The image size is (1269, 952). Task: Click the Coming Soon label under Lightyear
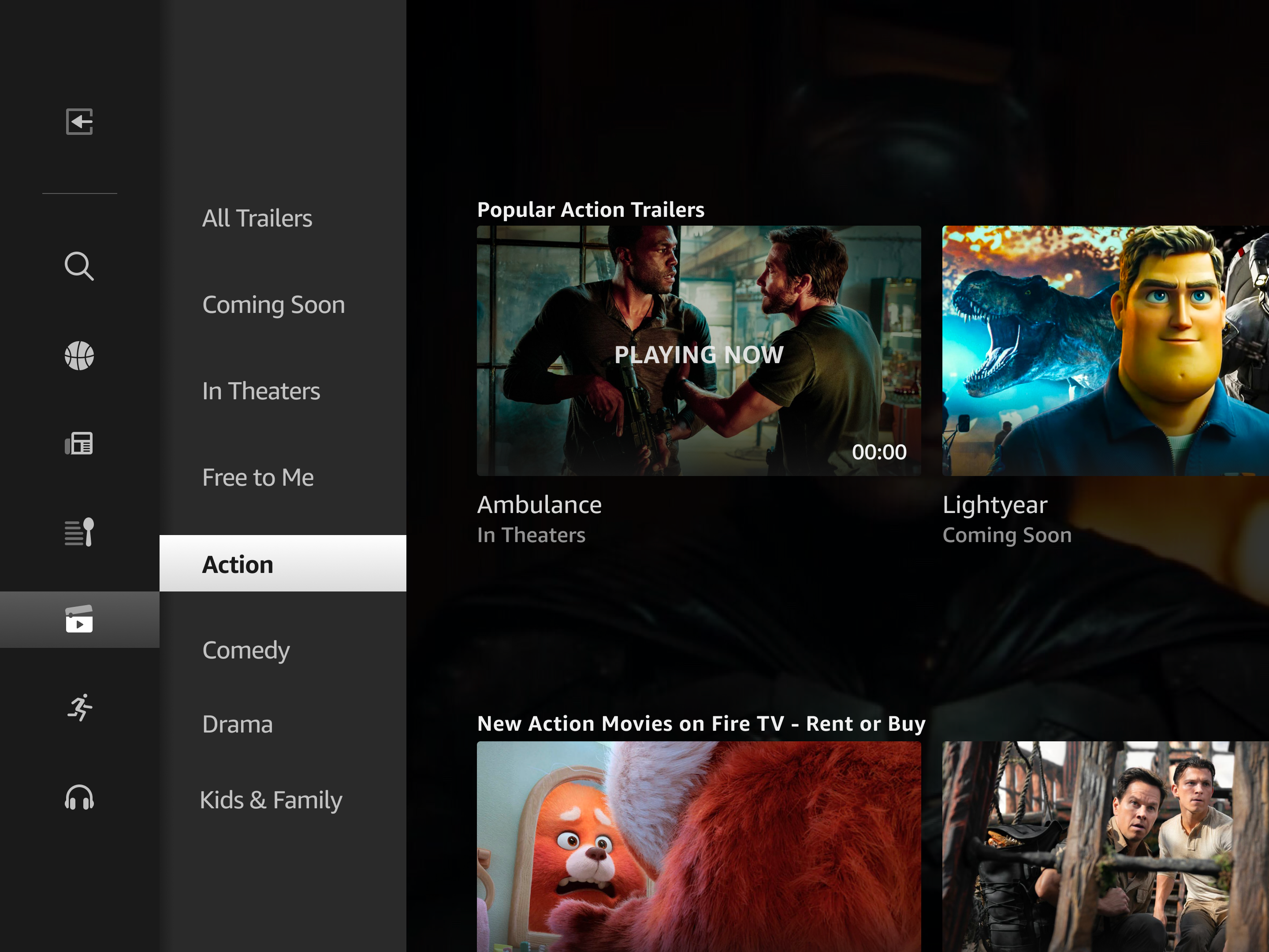pos(1007,535)
